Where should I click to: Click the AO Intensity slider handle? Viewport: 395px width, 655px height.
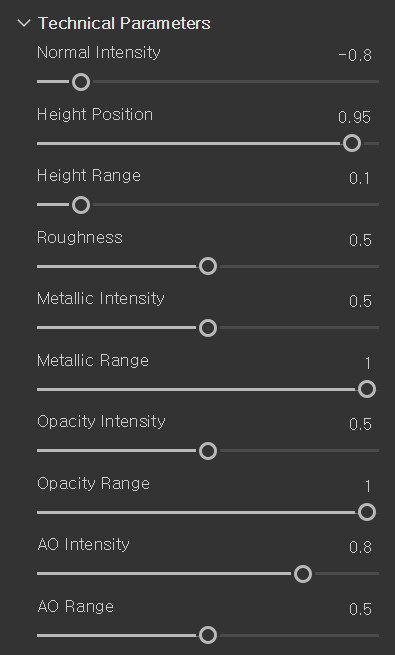coord(303,574)
